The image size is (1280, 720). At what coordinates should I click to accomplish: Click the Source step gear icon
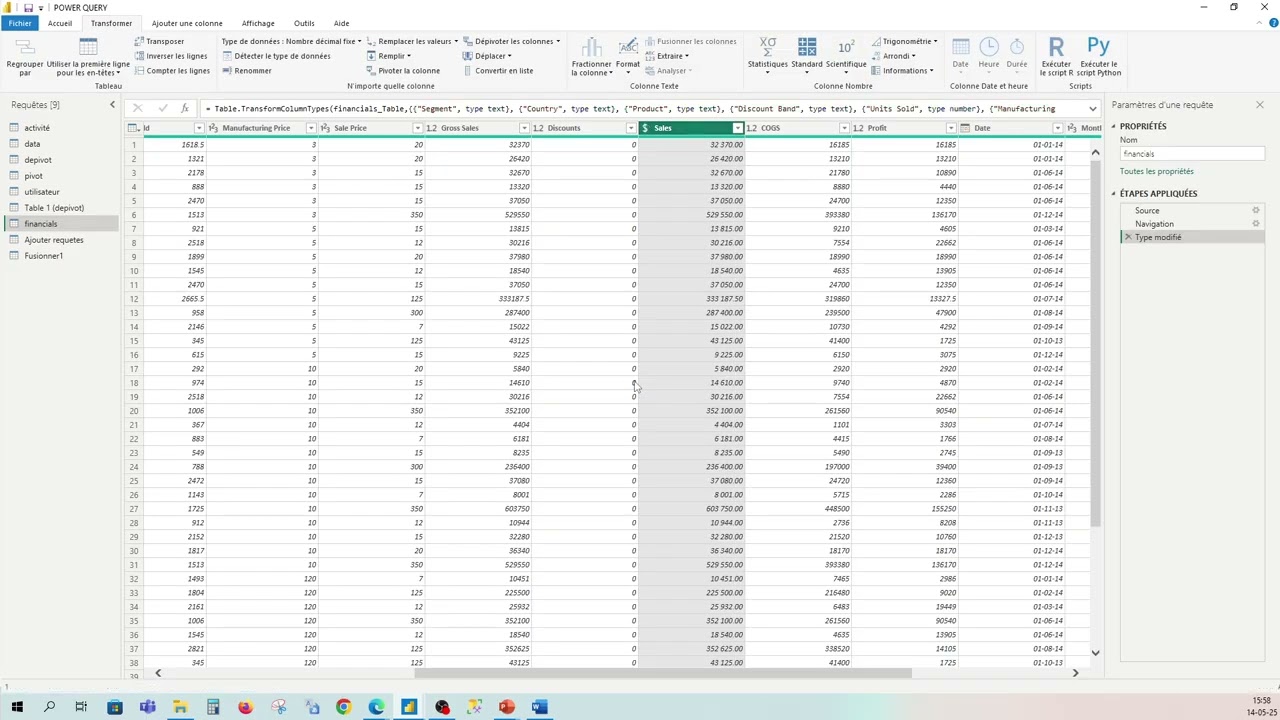tap(1256, 210)
